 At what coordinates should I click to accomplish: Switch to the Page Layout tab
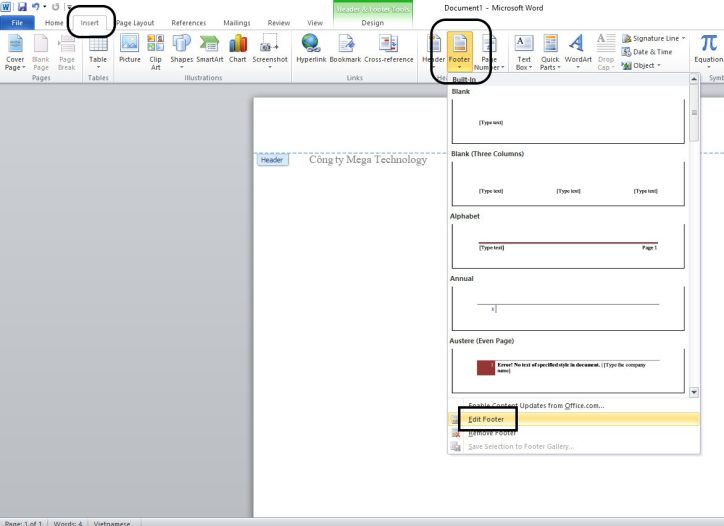[x=135, y=23]
